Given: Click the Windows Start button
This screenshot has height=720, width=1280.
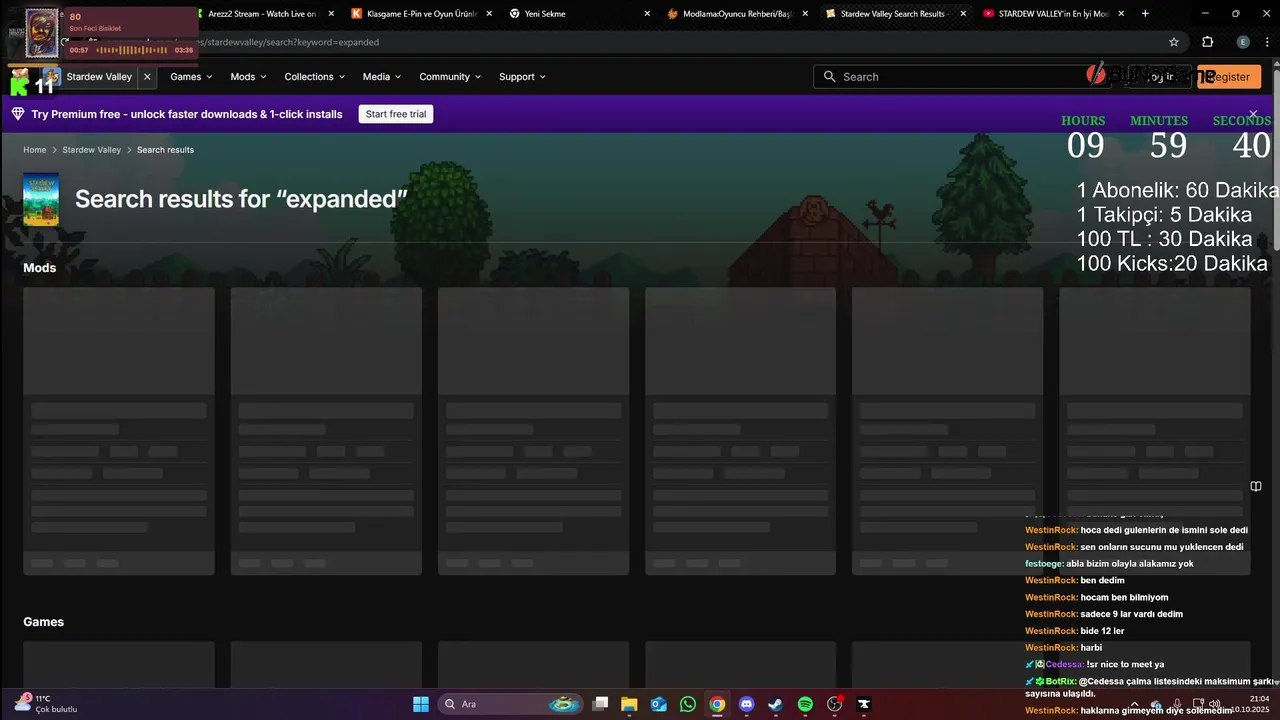Looking at the screenshot, I should point(421,704).
